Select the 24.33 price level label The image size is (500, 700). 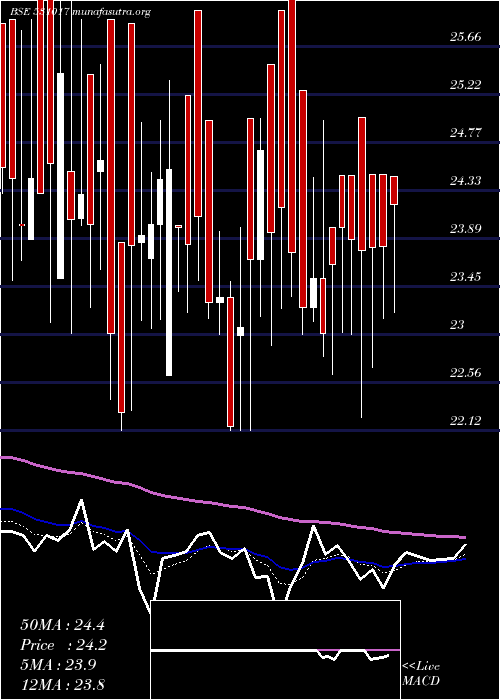pyautogui.click(x=465, y=180)
